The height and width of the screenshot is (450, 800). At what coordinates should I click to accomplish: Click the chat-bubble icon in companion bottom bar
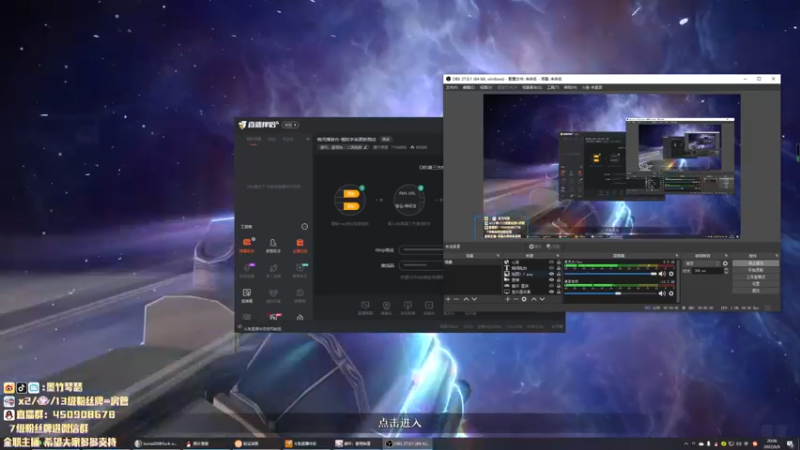click(365, 307)
